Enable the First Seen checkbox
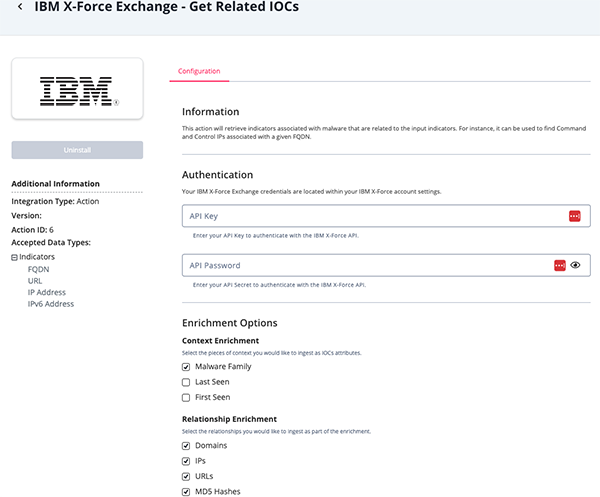 coord(186,398)
